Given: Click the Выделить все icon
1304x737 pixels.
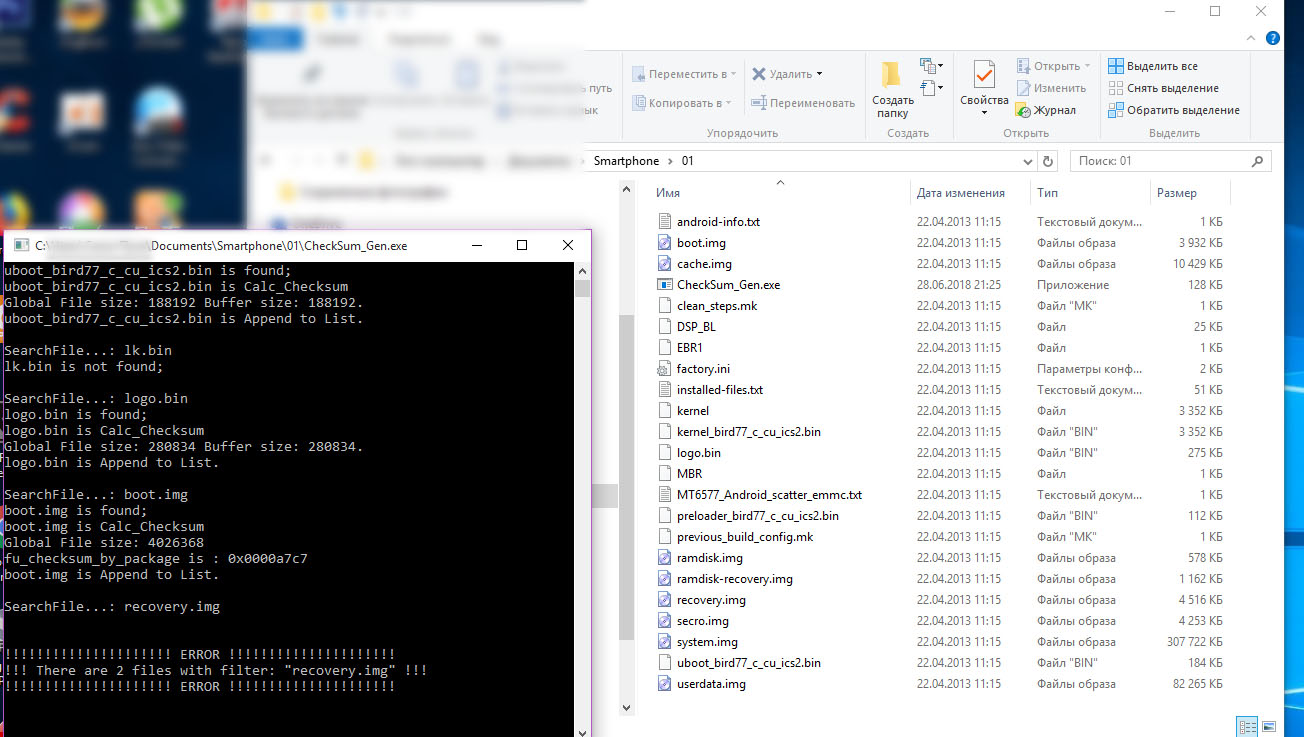Looking at the screenshot, I should (1116, 66).
